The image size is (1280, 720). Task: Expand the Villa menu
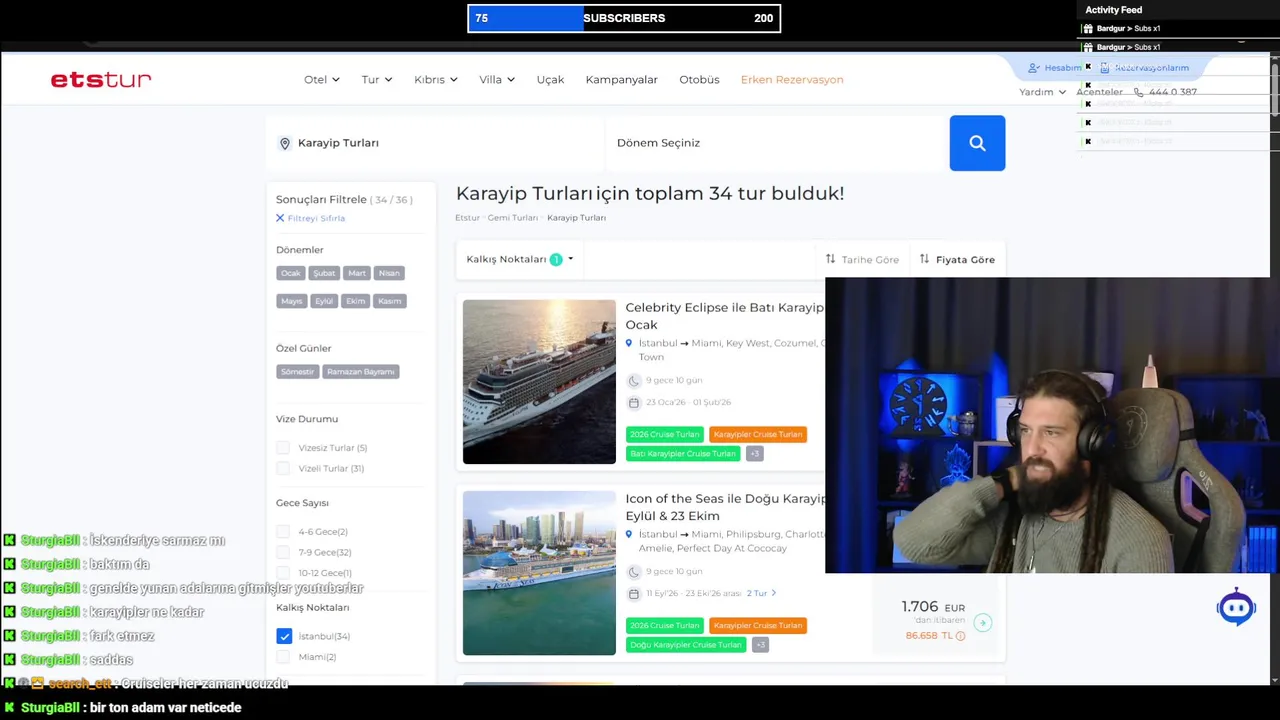click(497, 80)
